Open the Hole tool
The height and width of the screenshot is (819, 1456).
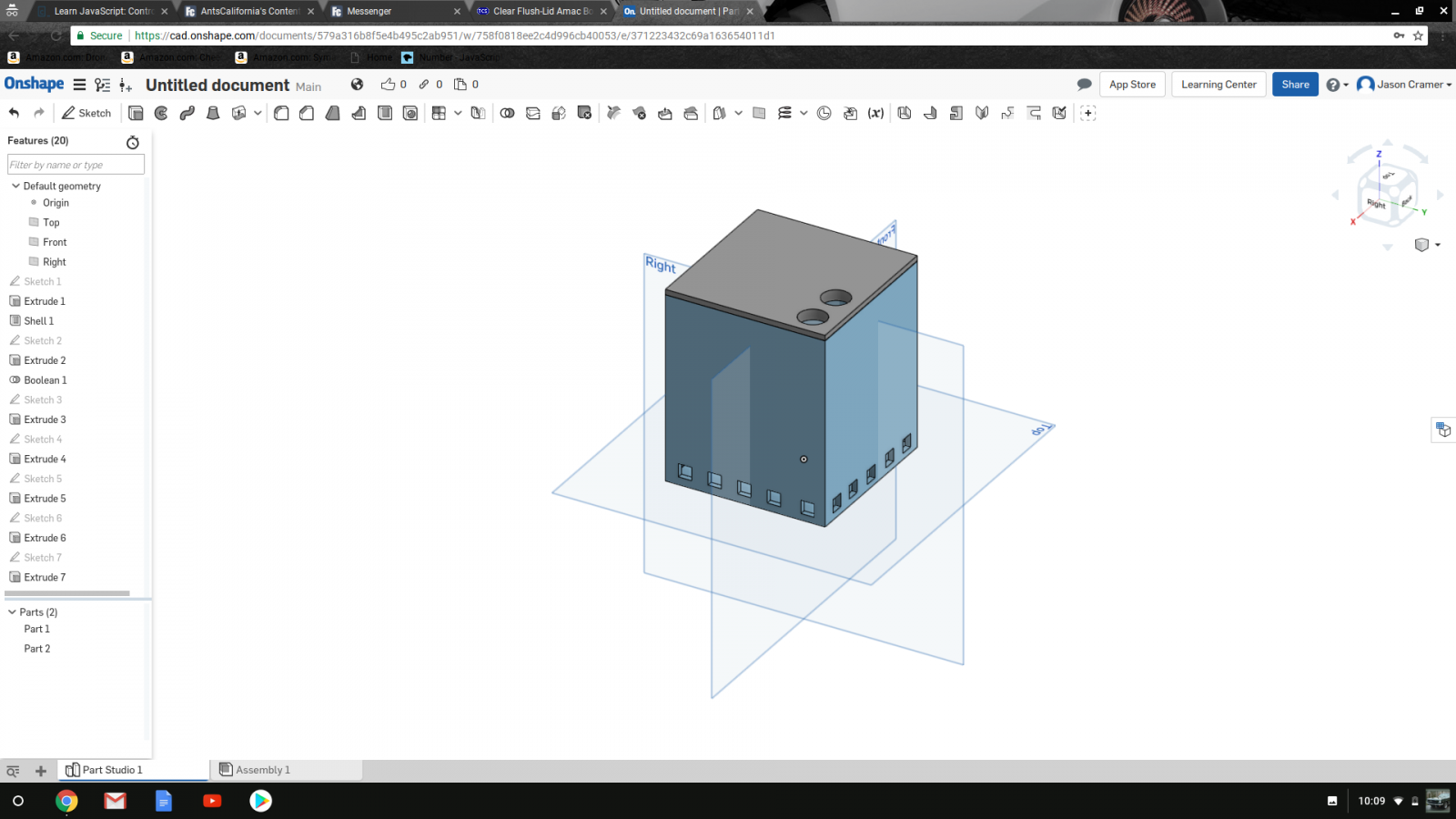[x=410, y=113]
